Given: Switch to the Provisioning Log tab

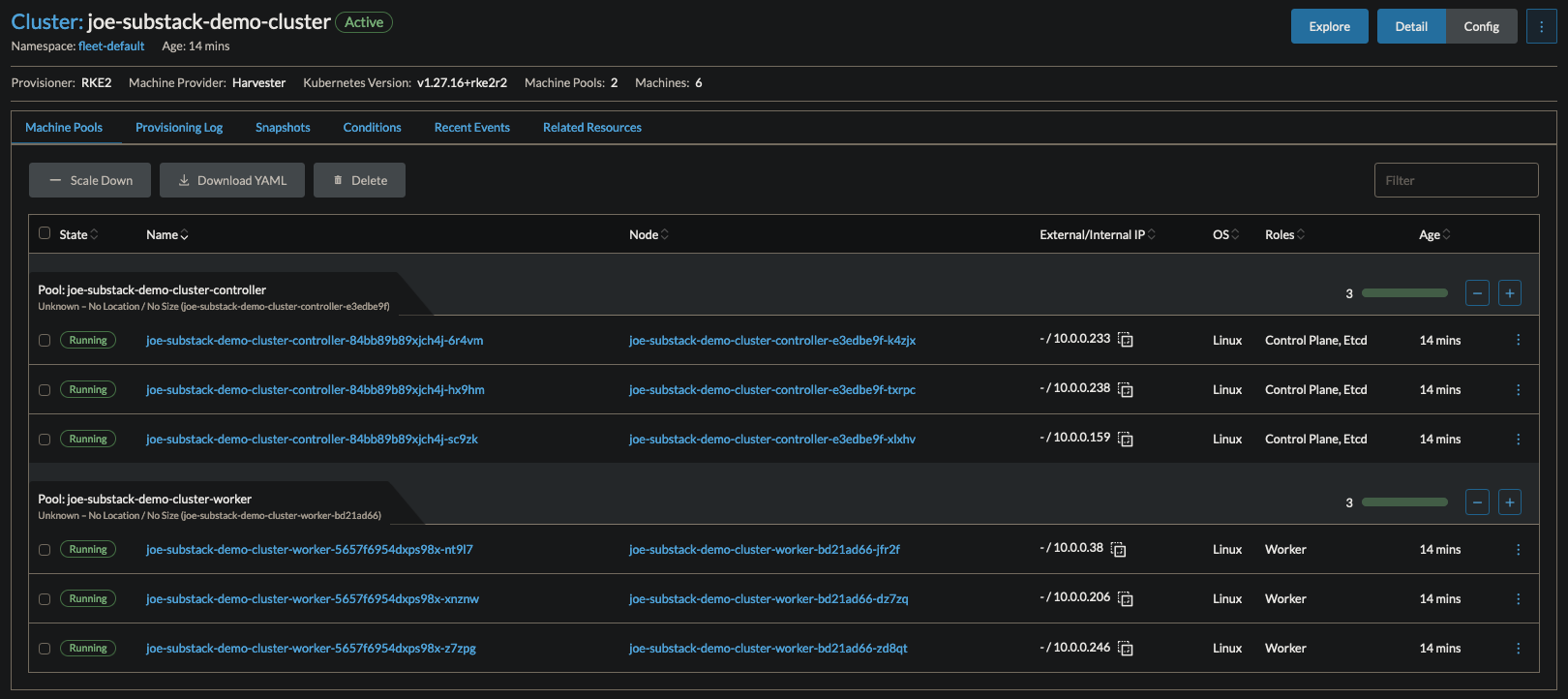Looking at the screenshot, I should [179, 128].
